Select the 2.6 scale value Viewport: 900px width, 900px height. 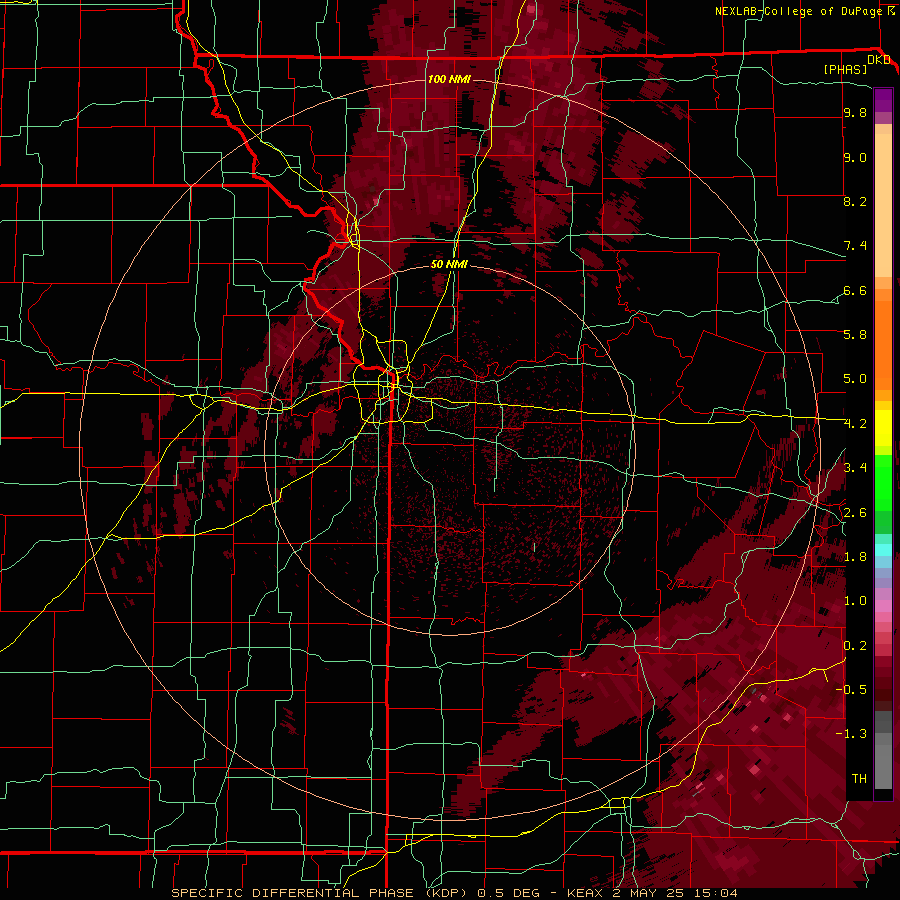coord(855,513)
